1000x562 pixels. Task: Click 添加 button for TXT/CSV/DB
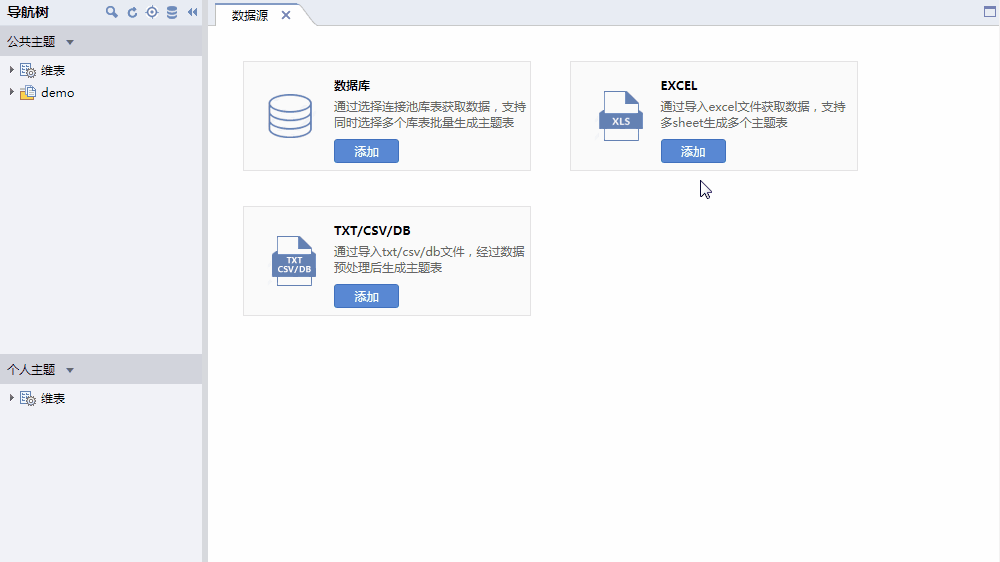(366, 296)
